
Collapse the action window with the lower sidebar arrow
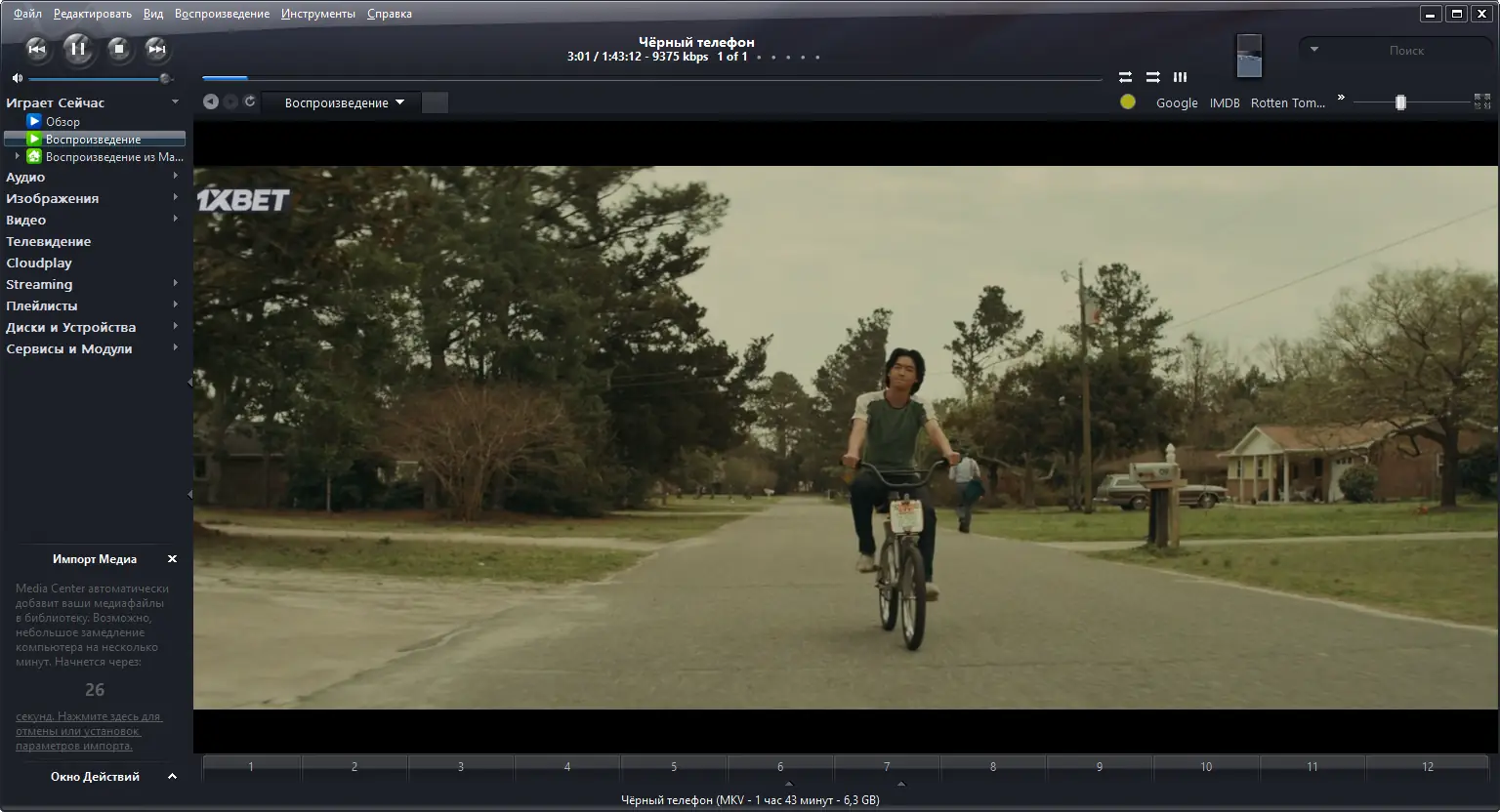pos(189,495)
